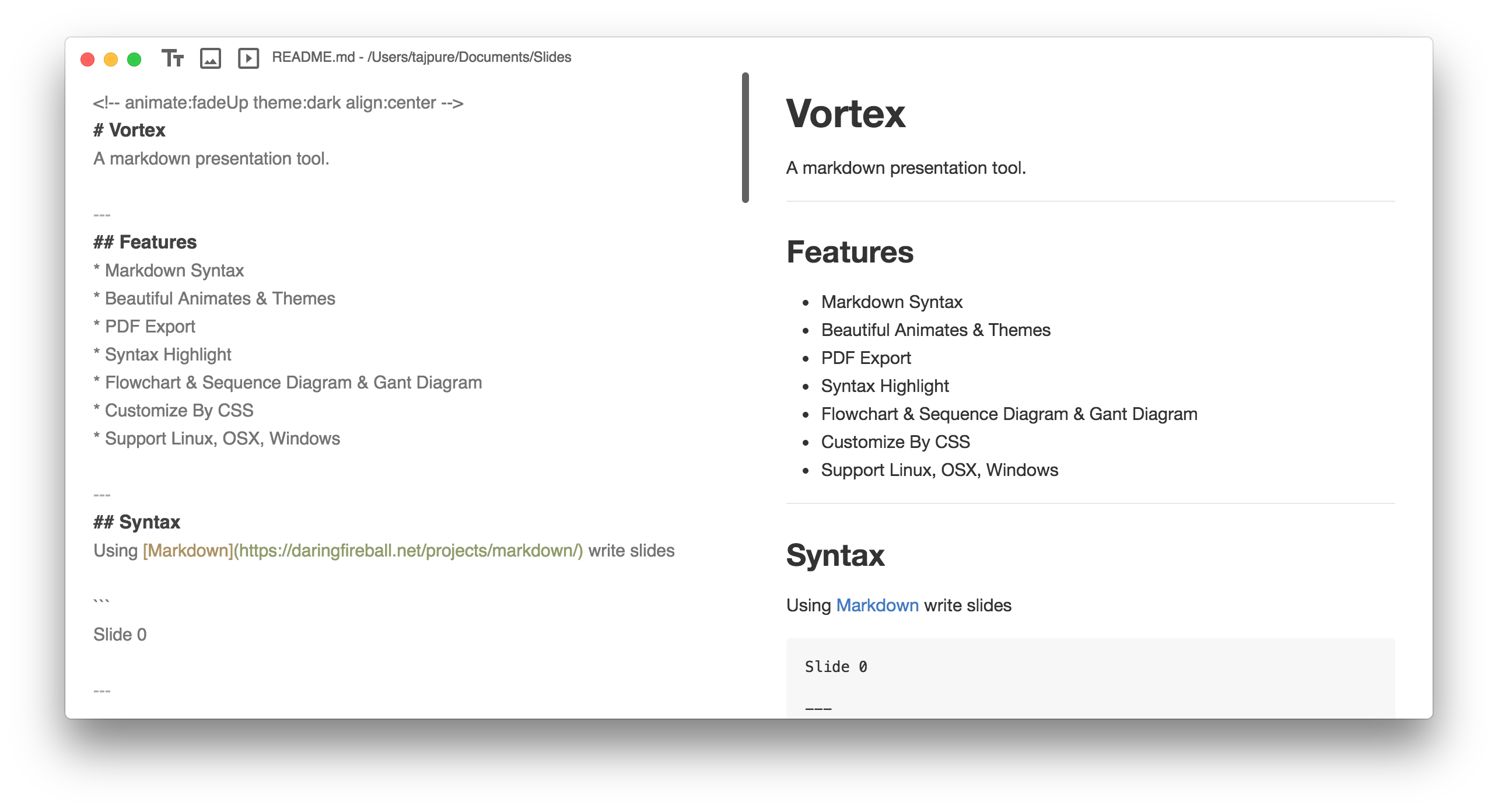The image size is (1498, 812).
Task: Click '* Flowchart & Sequence Diagram' editor line
Action: 288,383
